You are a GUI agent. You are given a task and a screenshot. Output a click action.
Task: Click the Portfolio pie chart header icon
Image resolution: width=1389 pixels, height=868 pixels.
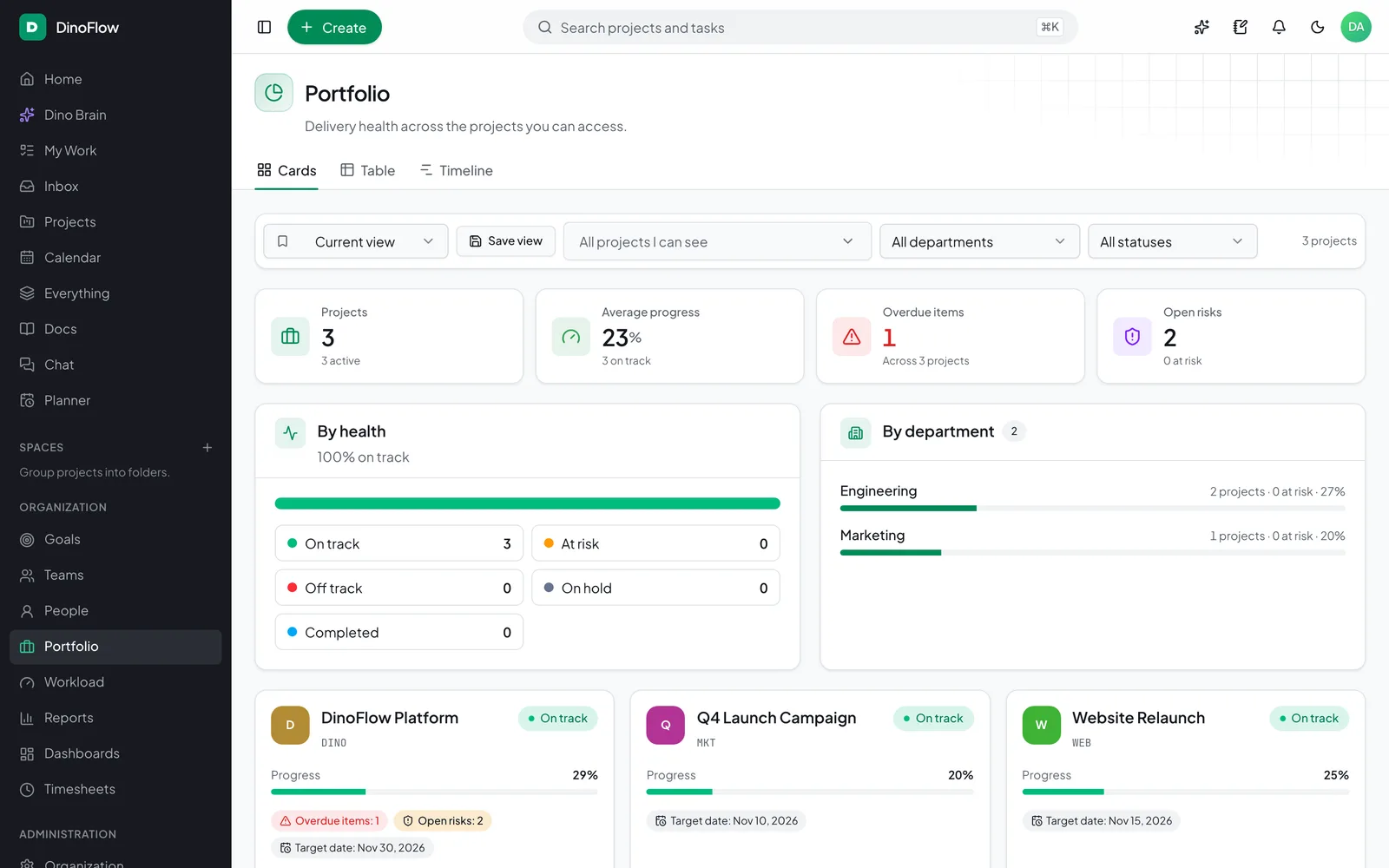273,93
